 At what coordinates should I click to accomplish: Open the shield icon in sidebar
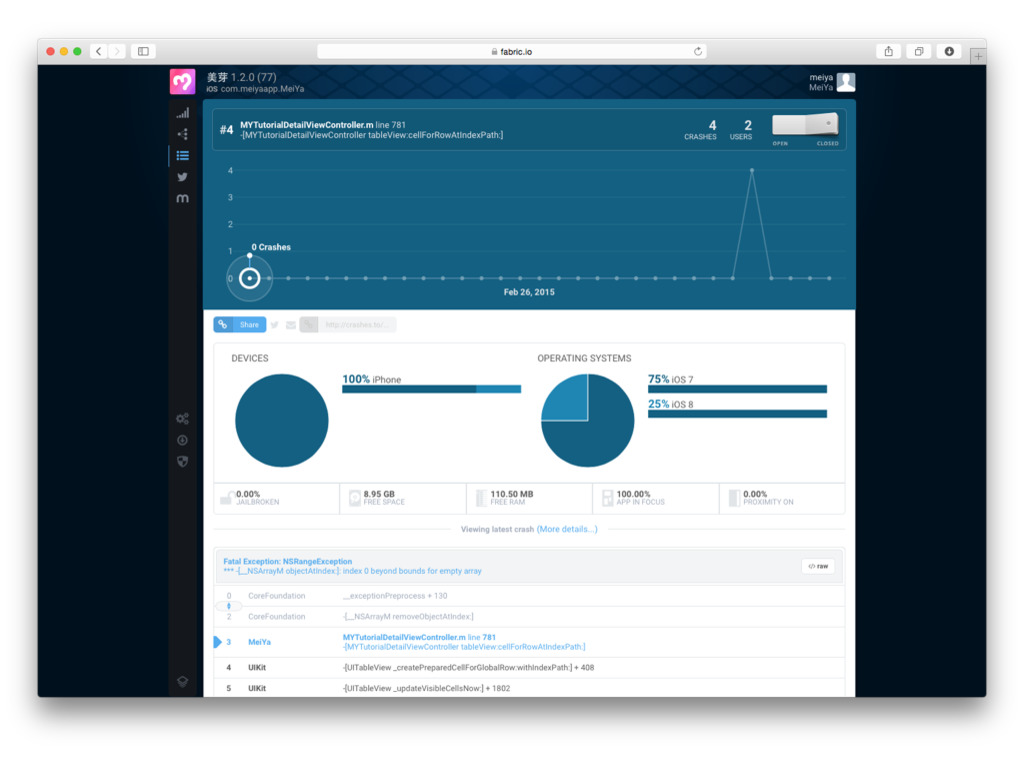pyautogui.click(x=182, y=461)
